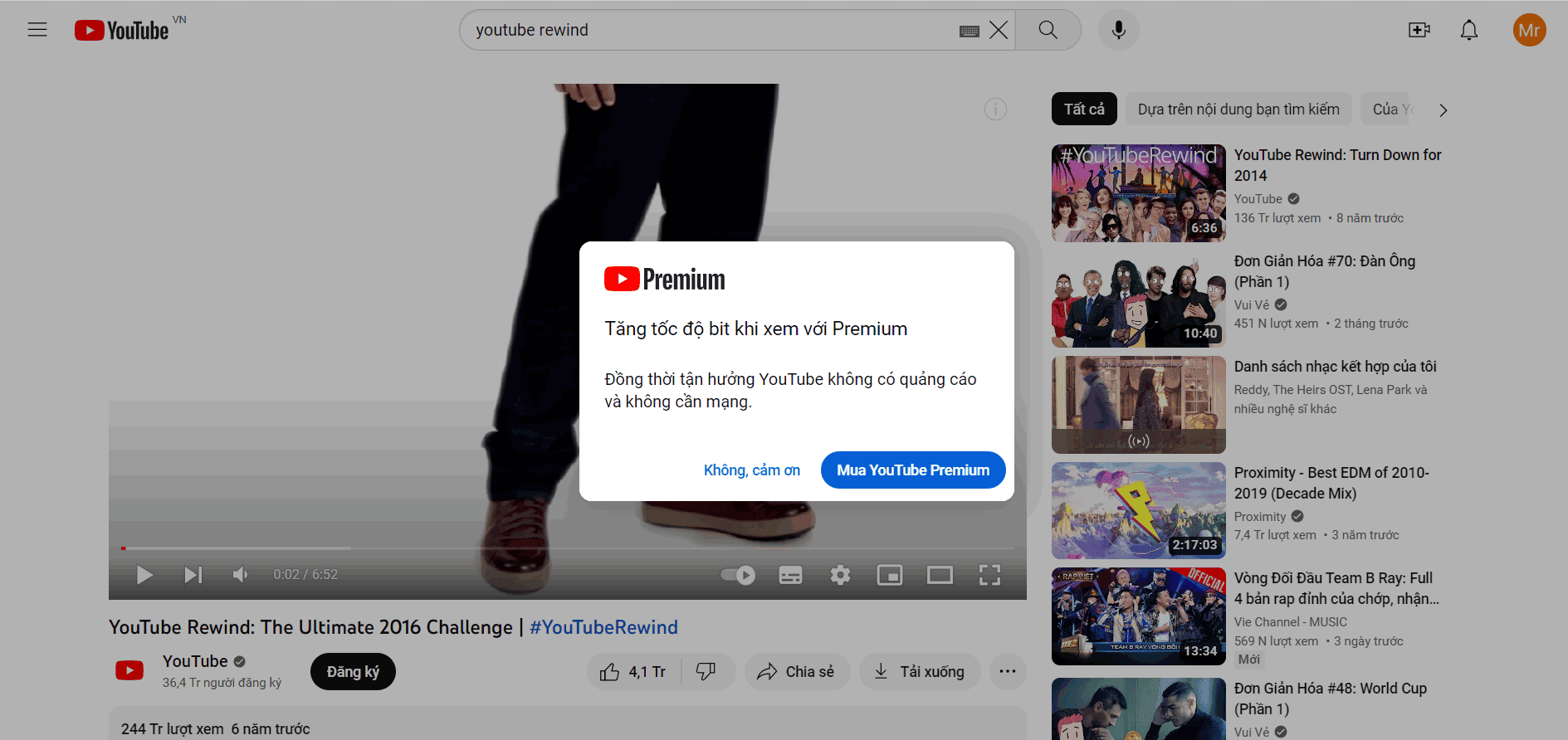Open more actions three-dot menu
The image size is (1568, 740).
click(1008, 672)
